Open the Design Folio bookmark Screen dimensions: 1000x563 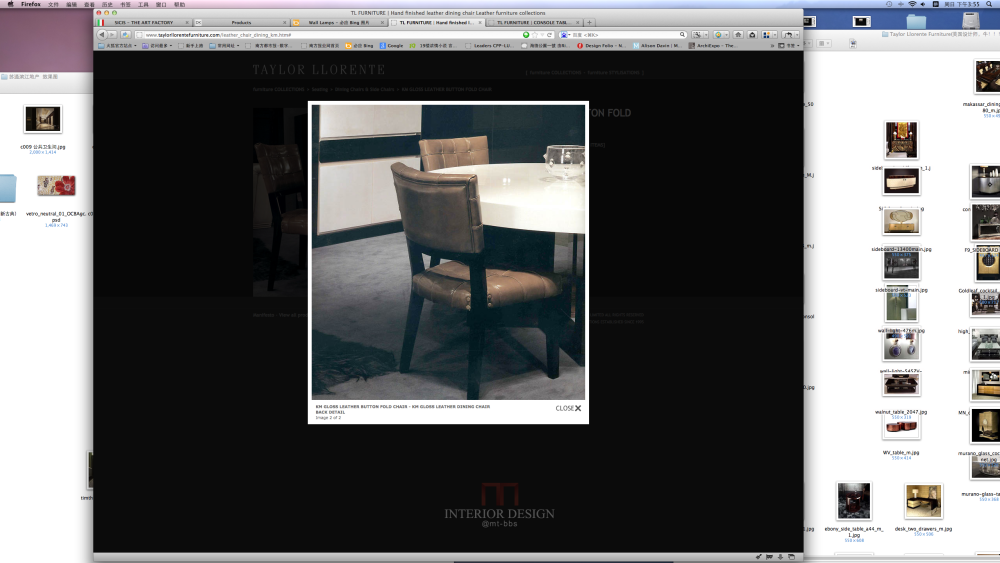coord(603,45)
